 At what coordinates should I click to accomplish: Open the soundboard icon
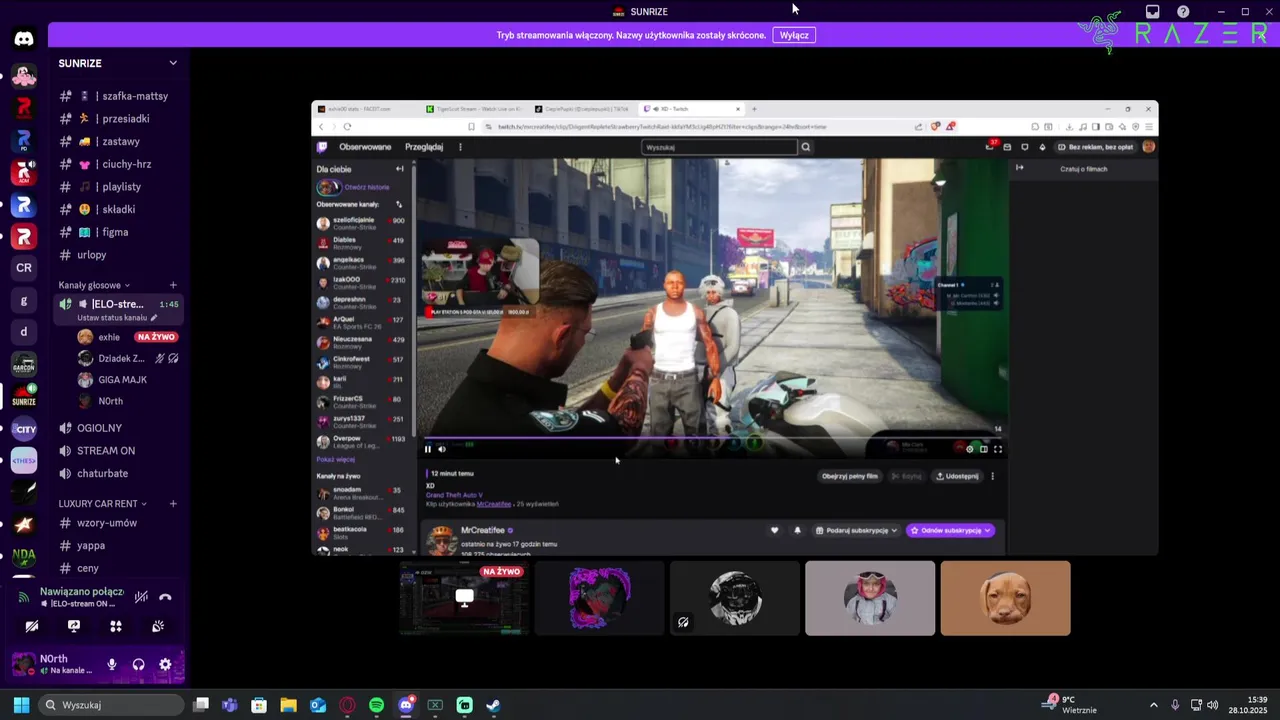click(158, 626)
